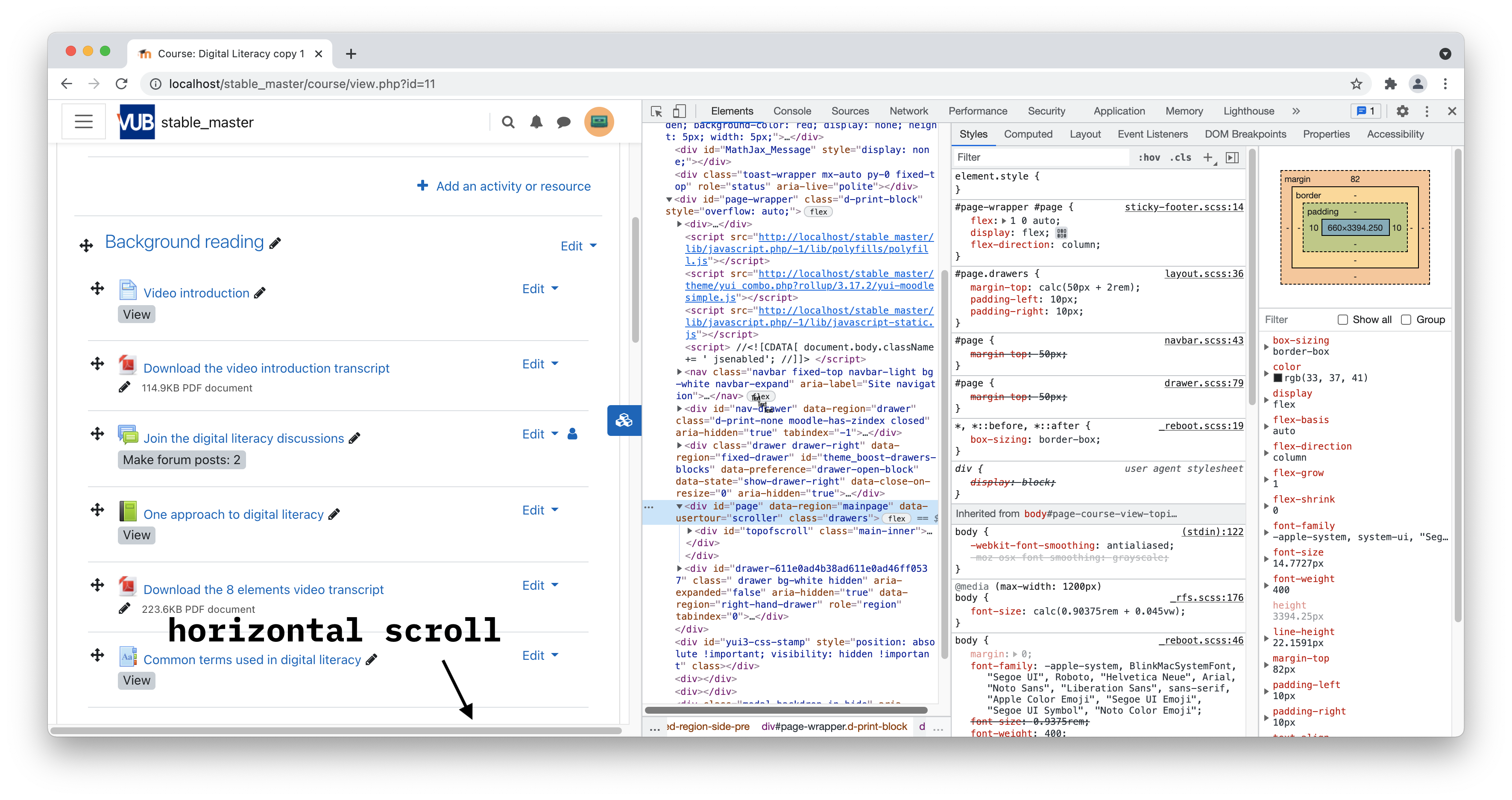The height and width of the screenshot is (800, 1512).
Task: Open a new browser tab
Action: click(351, 54)
